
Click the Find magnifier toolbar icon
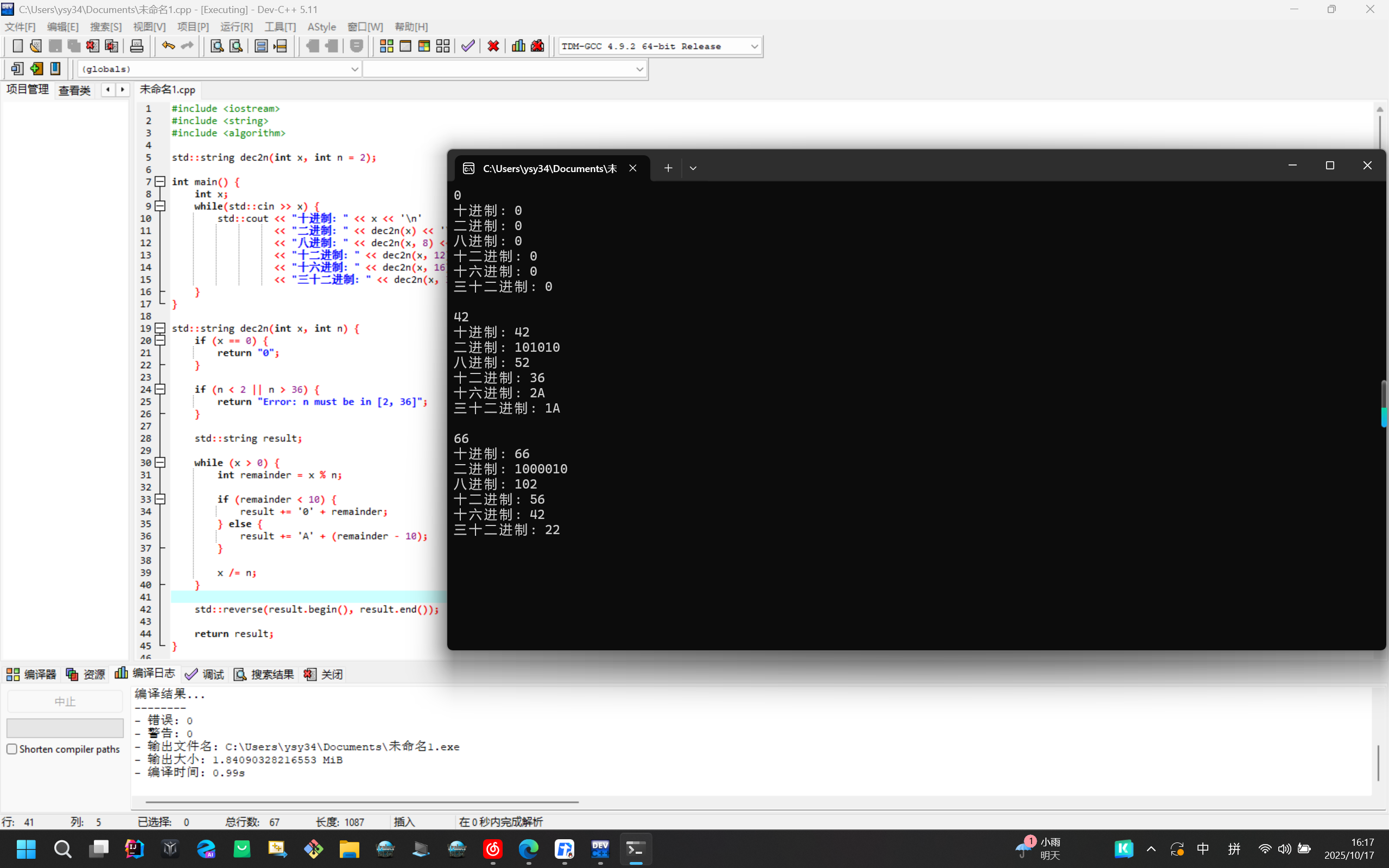pyautogui.click(x=217, y=46)
